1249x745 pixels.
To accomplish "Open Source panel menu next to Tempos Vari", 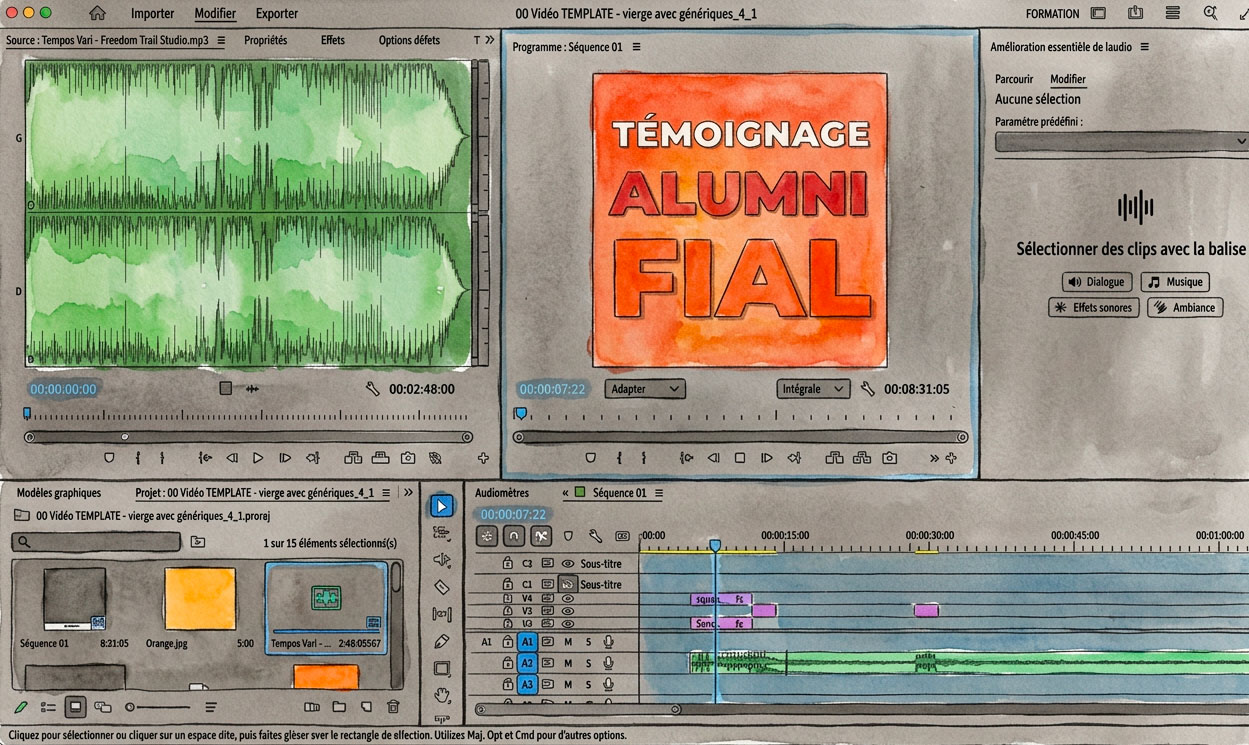I will click(221, 40).
